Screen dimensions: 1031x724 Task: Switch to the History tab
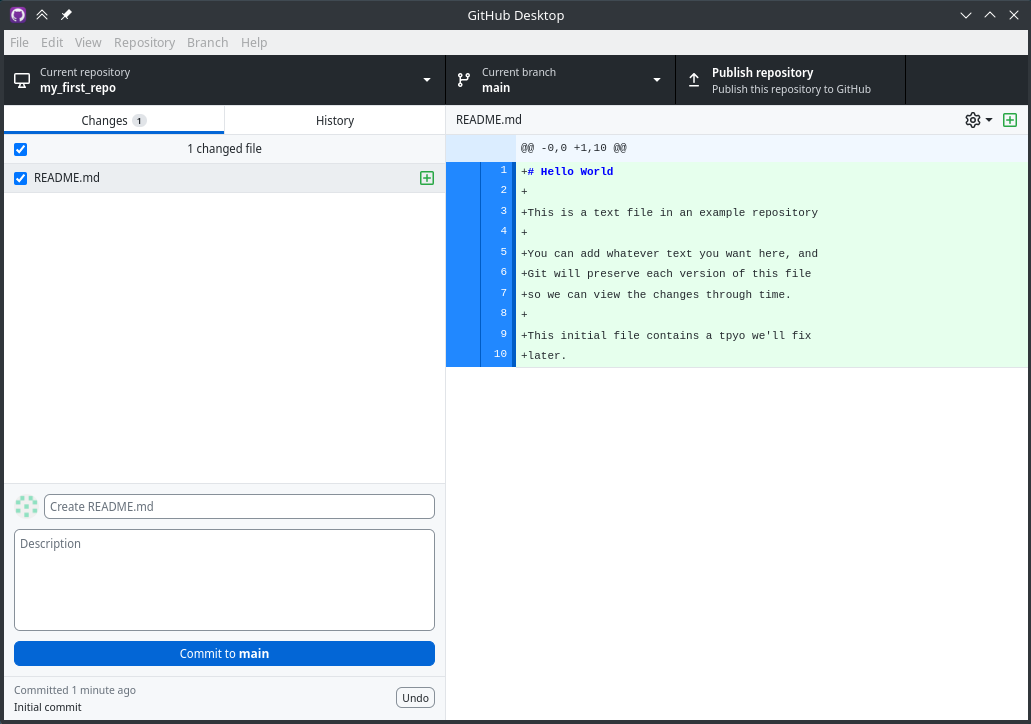[x=335, y=120]
